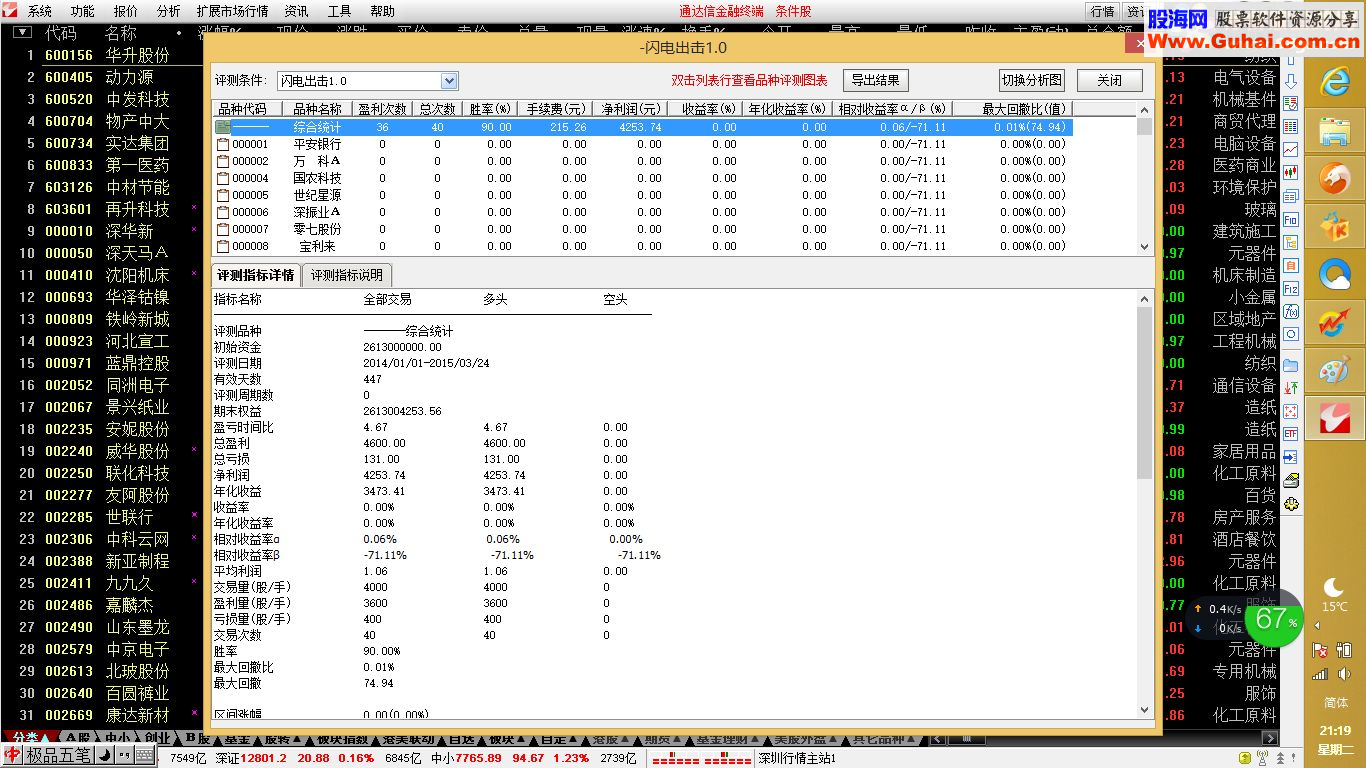Select the 000004 国农科技 row

coord(641,178)
